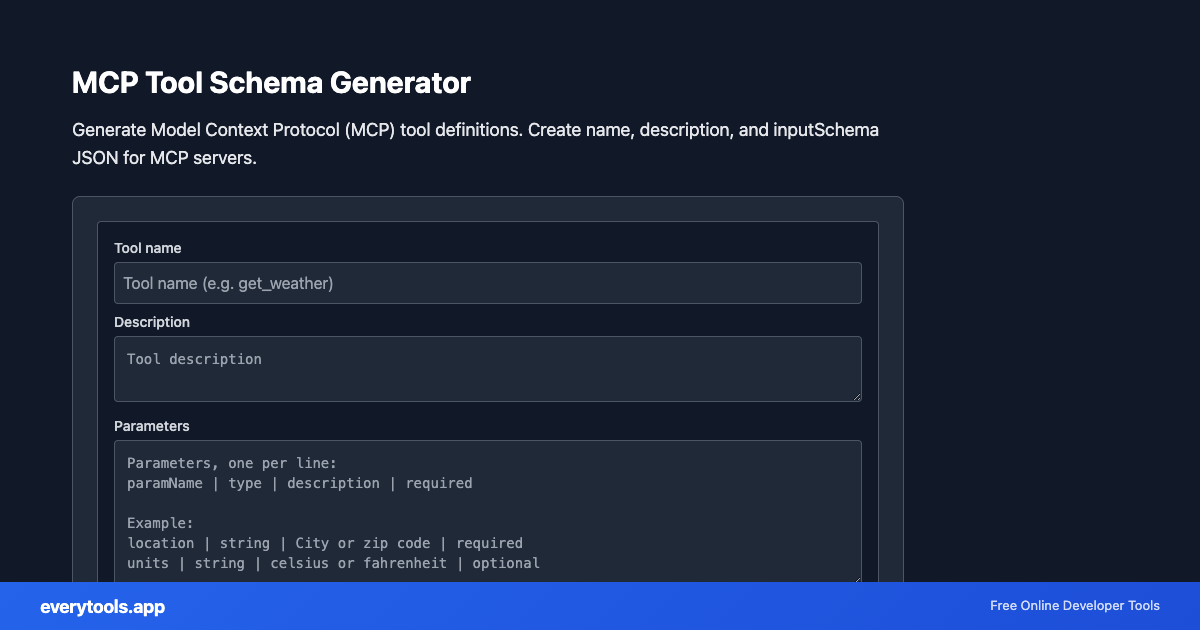
Task: Click the Description textarea to start typing
Action: [487, 368]
